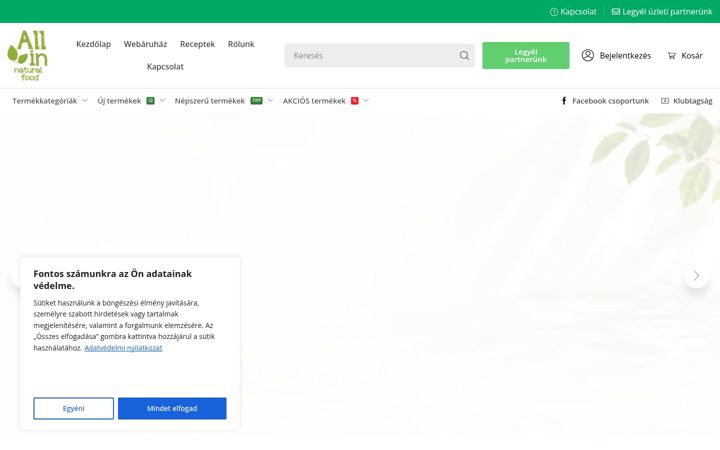The width and height of the screenshot is (720, 450).
Task: Click the cookie notice heading Fontos számunkra
Action: click(112, 280)
